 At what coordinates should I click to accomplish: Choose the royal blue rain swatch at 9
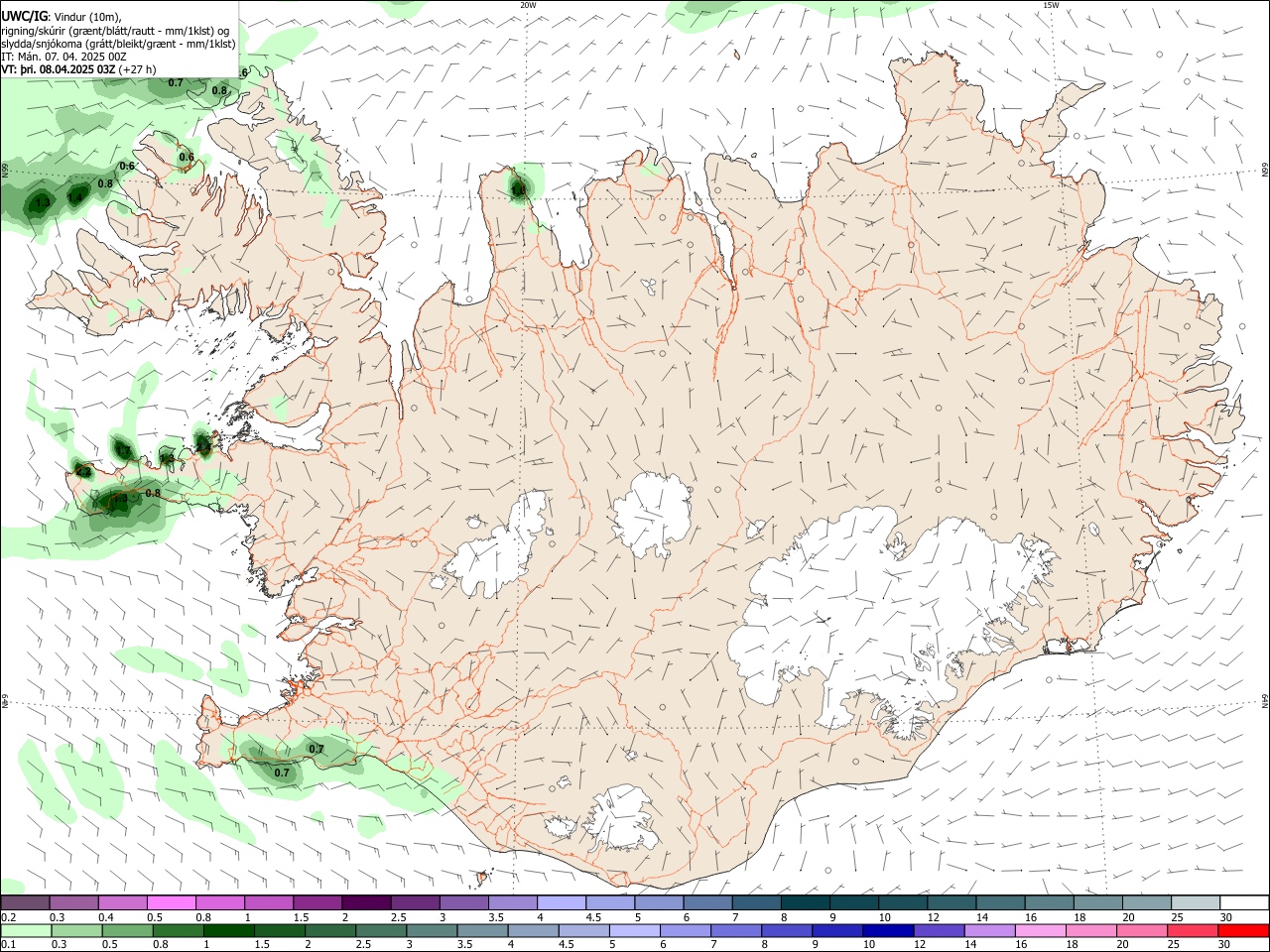[837, 930]
